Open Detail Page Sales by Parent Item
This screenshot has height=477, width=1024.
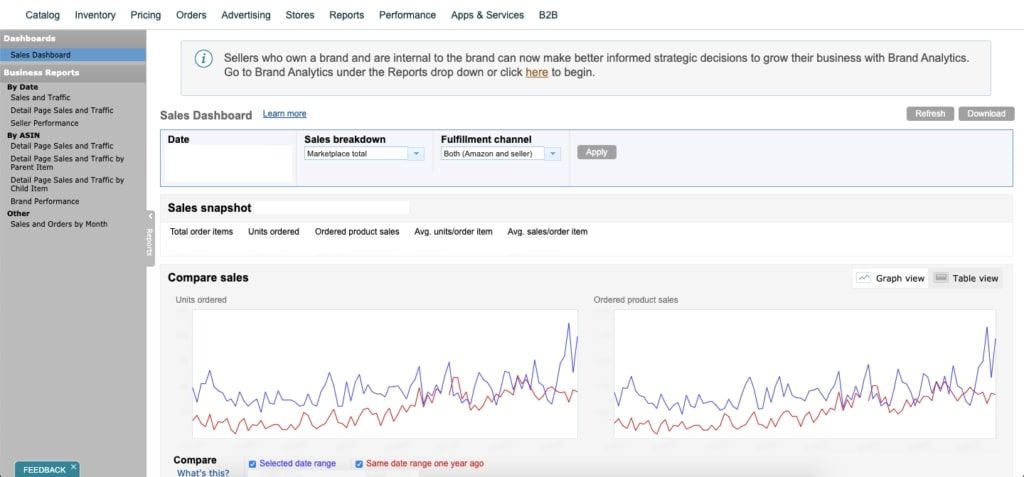67,163
